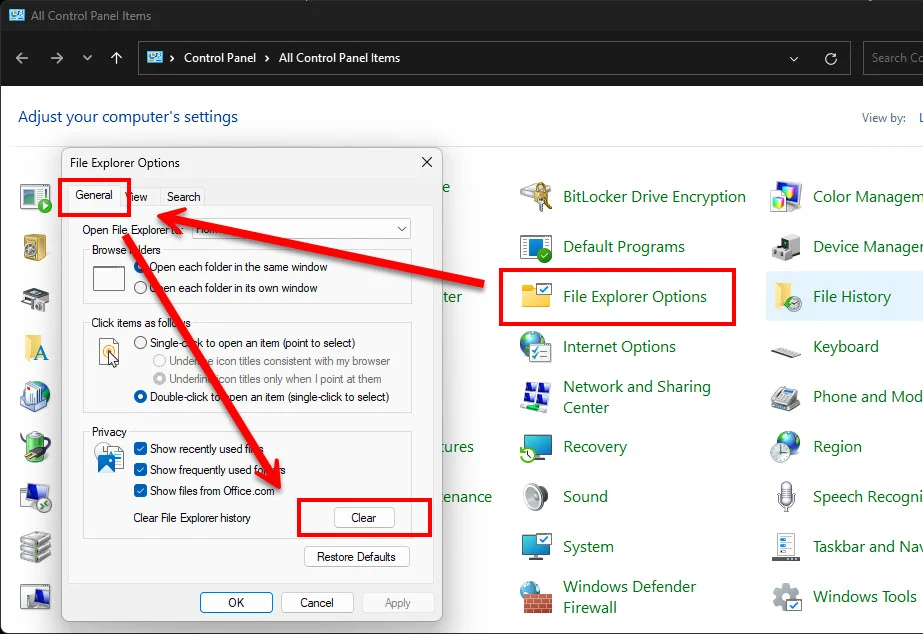Open the Sound speaker icon

535,497
